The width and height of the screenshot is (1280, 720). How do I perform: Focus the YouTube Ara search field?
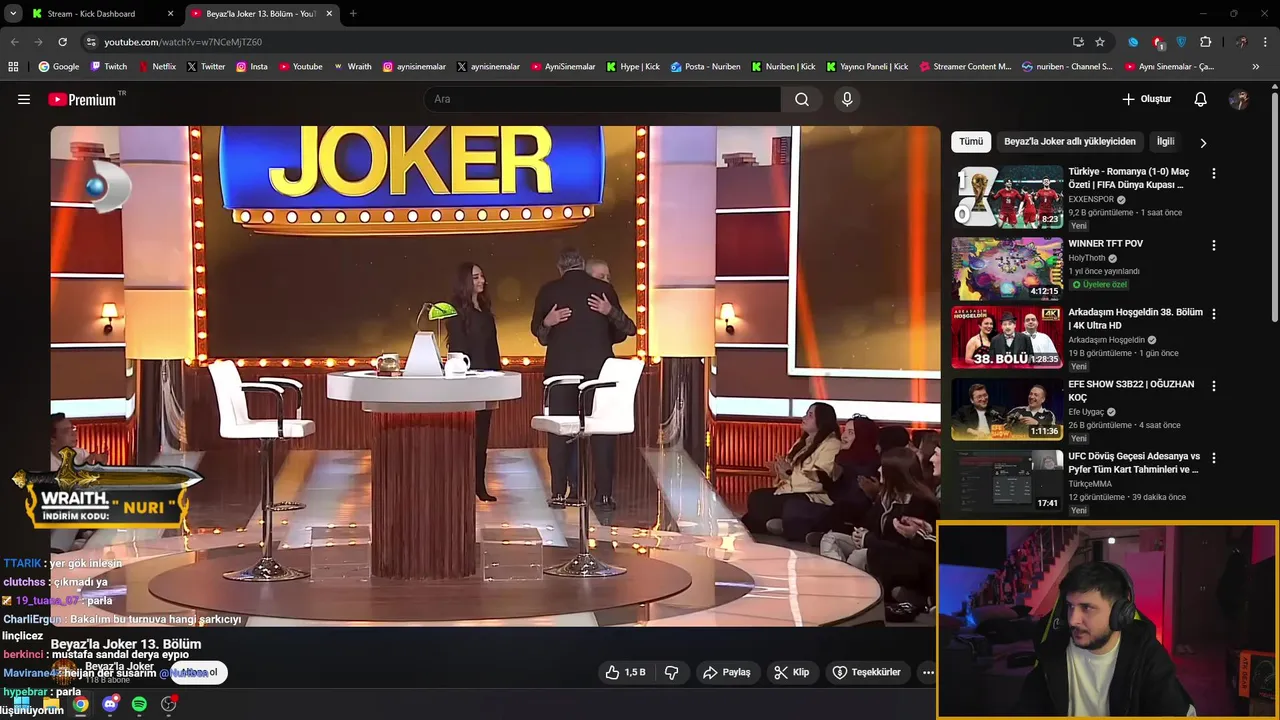(x=602, y=99)
